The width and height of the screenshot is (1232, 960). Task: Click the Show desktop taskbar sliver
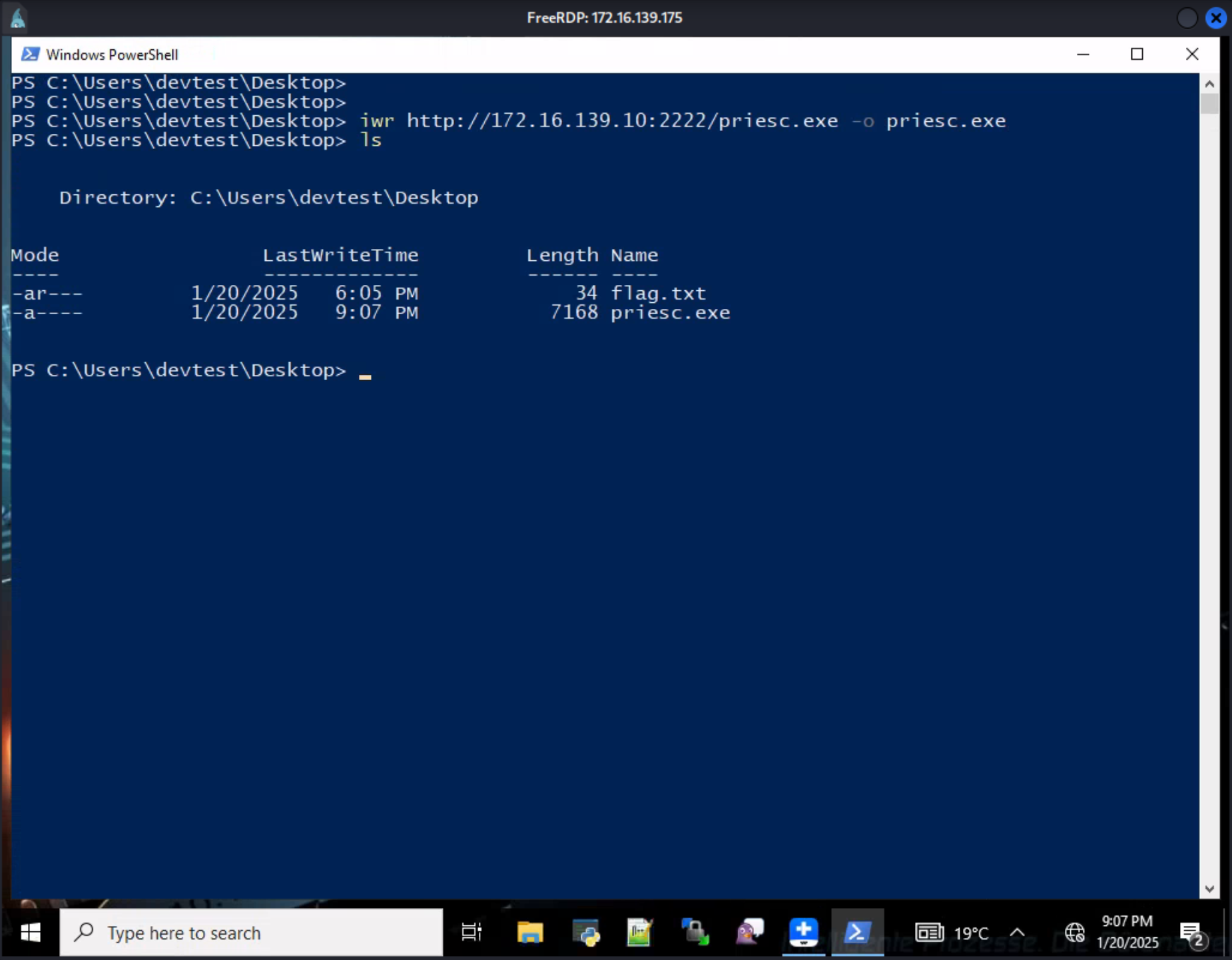(1227, 933)
